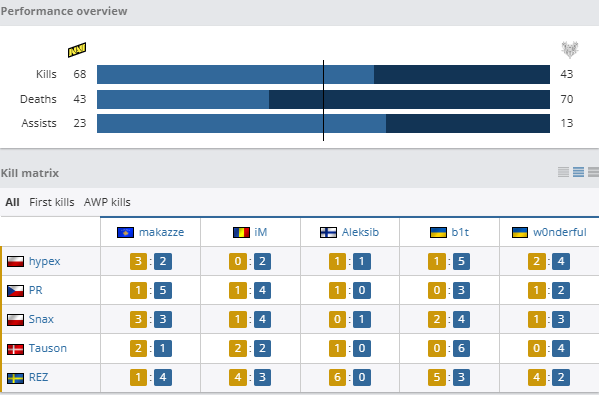Switch to the AWP kills tab
This screenshot has width=599, height=395.
click(107, 202)
